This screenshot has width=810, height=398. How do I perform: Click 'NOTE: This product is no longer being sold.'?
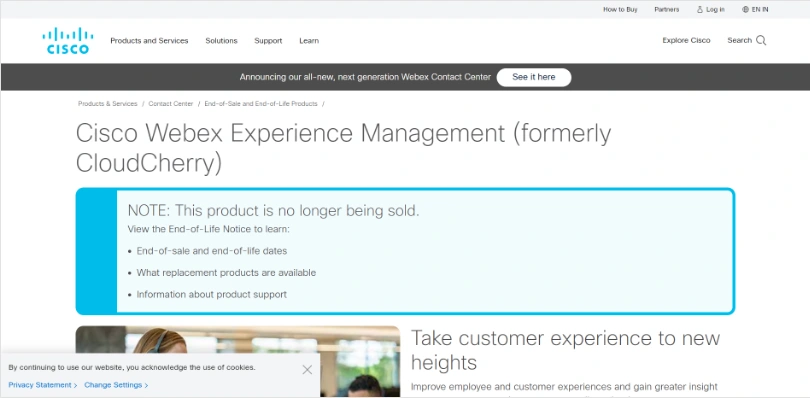273,210
